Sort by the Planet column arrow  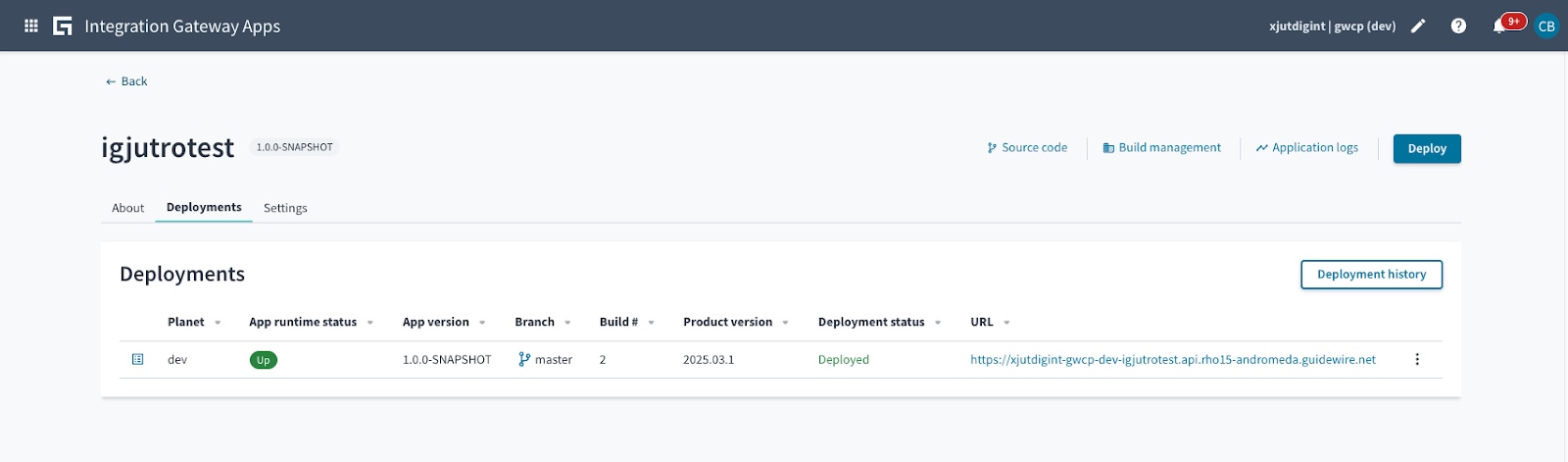[x=218, y=323]
